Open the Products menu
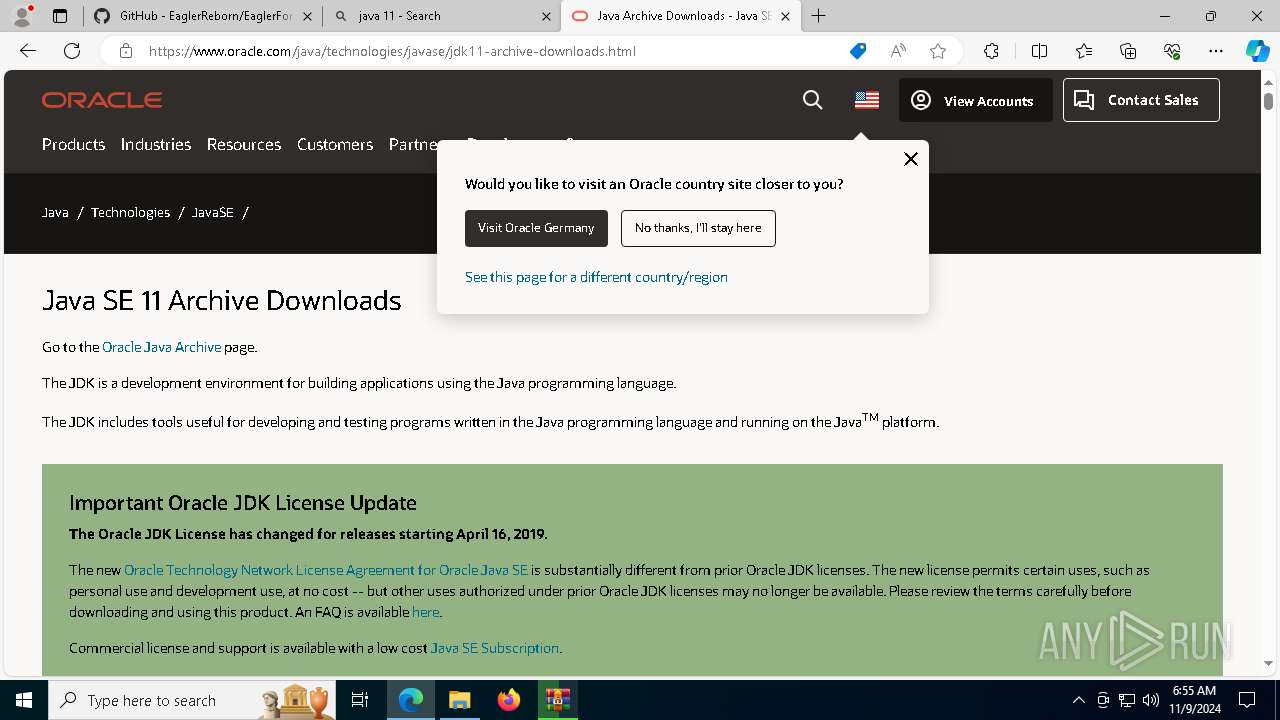 [73, 144]
